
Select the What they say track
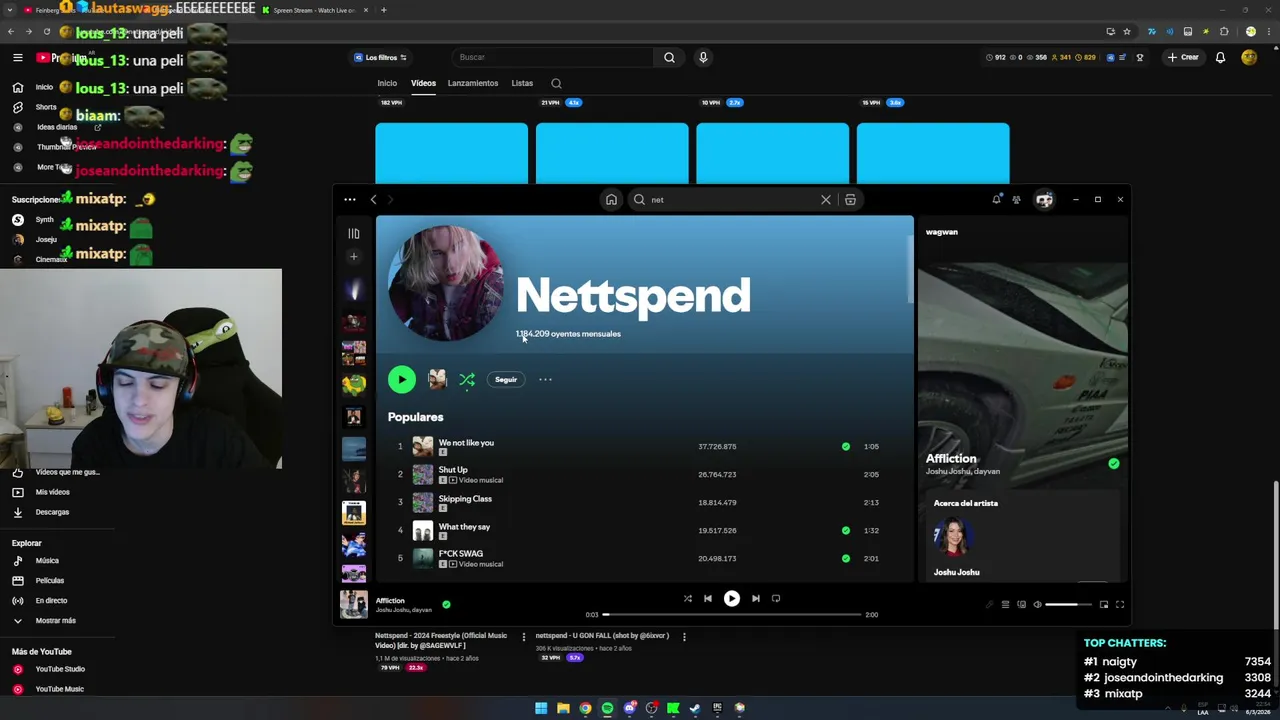coord(645,530)
